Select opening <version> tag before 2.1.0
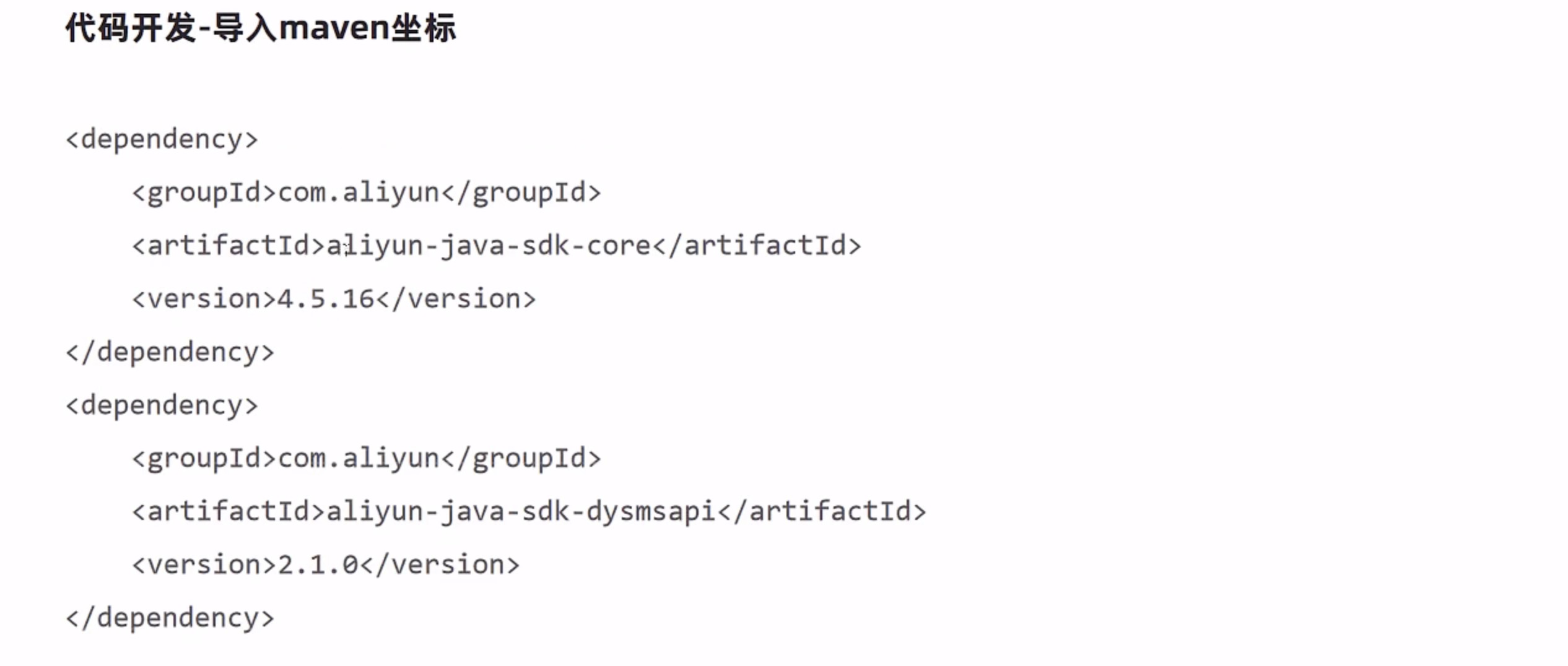 pyautogui.click(x=204, y=565)
